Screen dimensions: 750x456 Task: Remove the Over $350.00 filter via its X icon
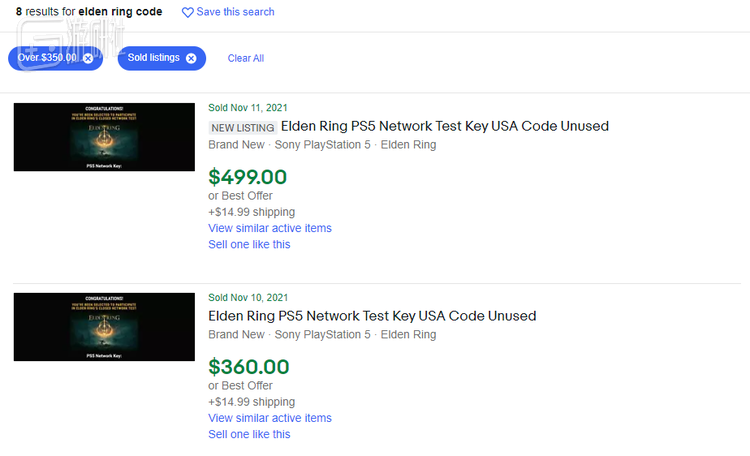pyautogui.click(x=88, y=58)
